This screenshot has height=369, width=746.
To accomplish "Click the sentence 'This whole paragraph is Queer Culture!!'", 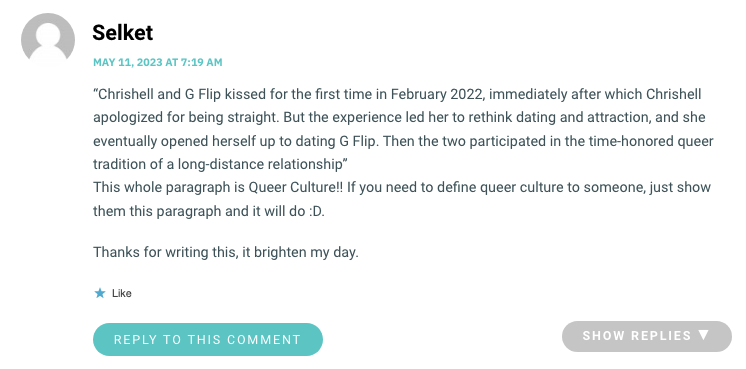I will click(x=218, y=187).
